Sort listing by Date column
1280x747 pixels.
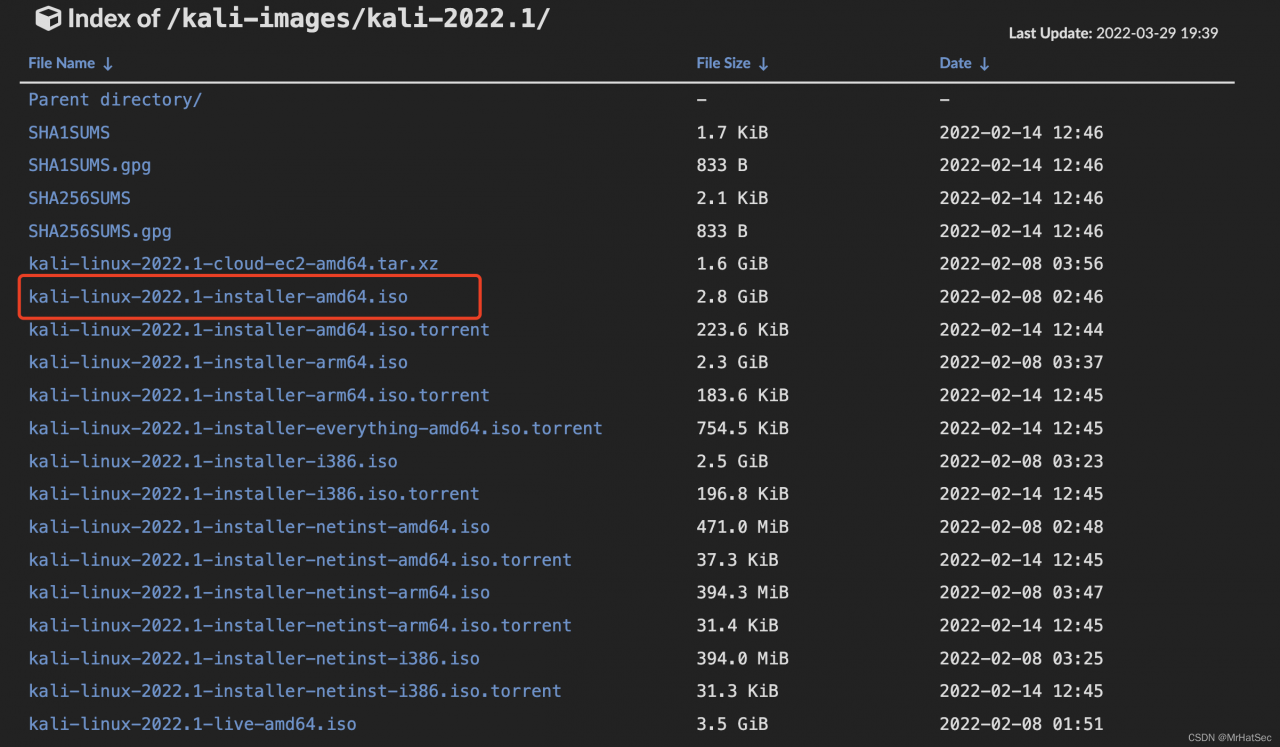(x=964, y=63)
